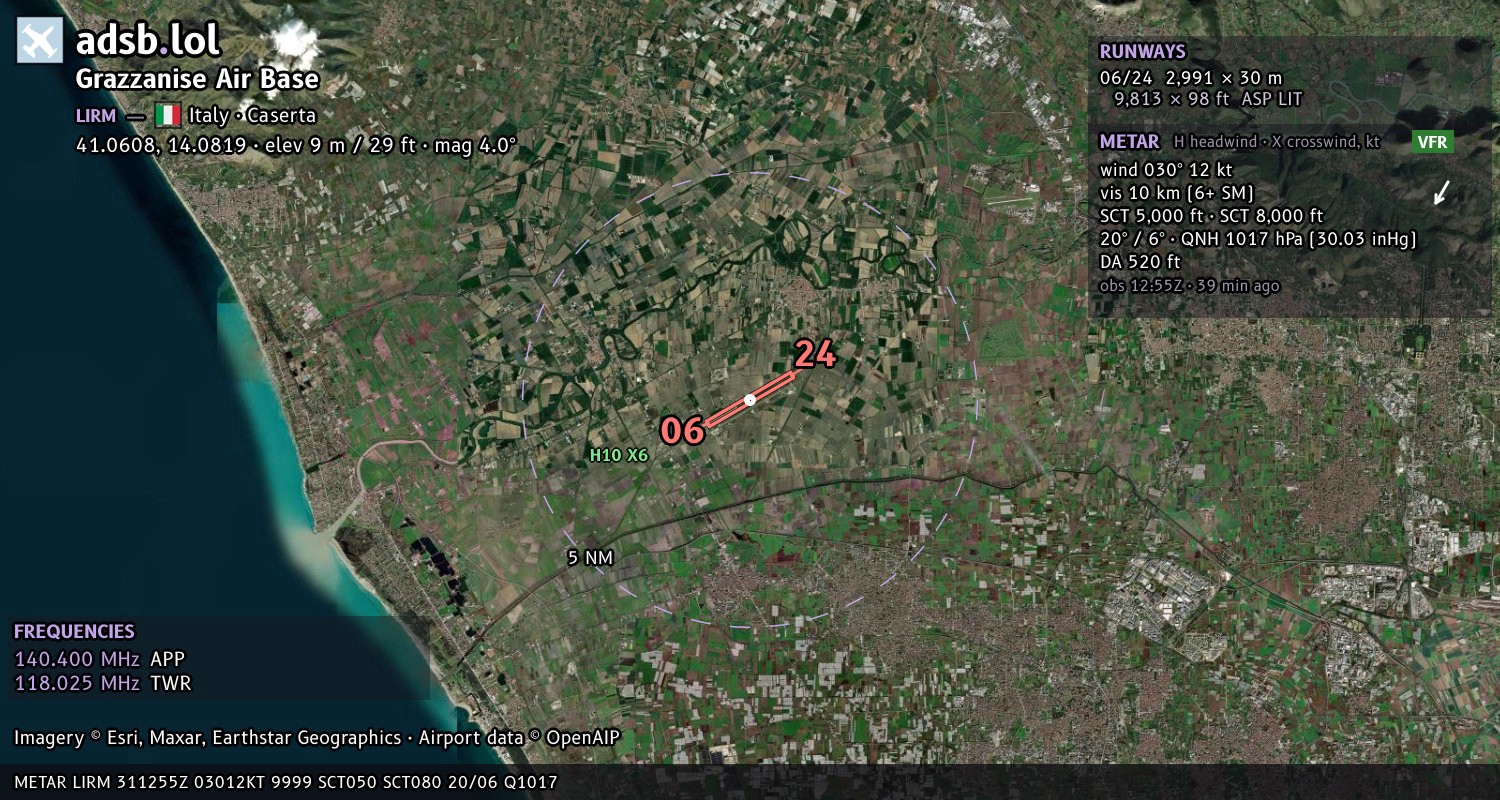The width and height of the screenshot is (1500, 800).
Task: Select the H10 X6 wind component label
Action: click(x=618, y=455)
